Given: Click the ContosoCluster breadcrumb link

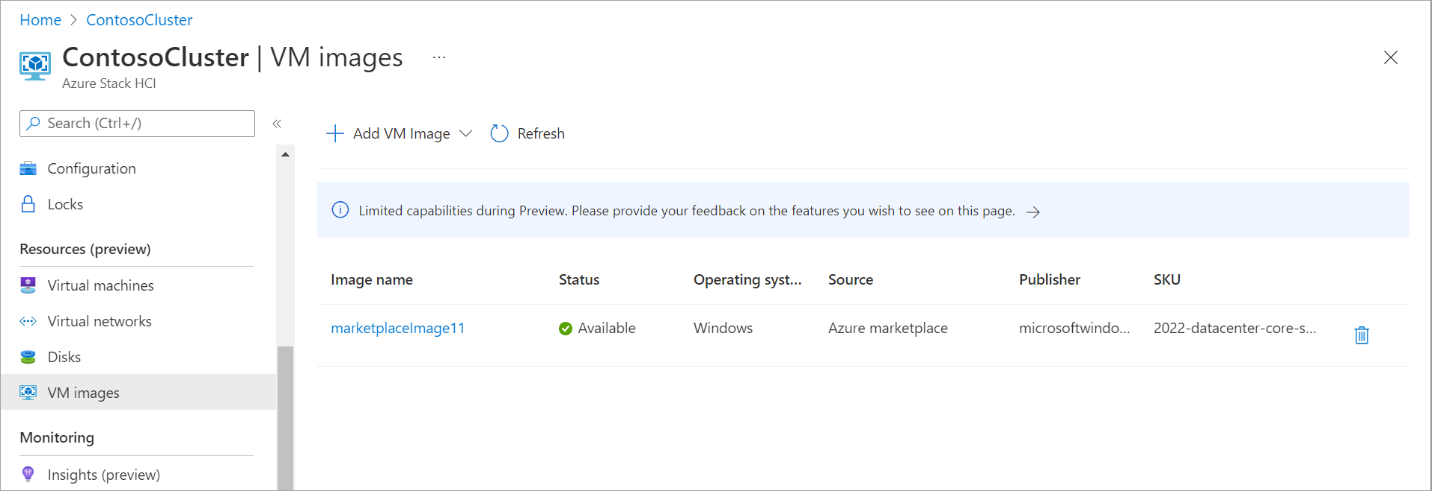Looking at the screenshot, I should click(x=139, y=20).
